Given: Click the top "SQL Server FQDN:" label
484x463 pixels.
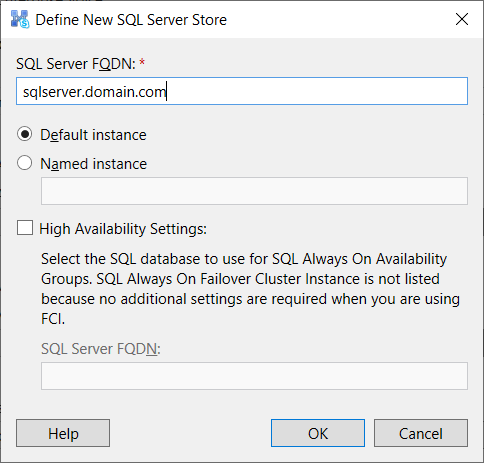Looking at the screenshot, I should coord(76,64).
